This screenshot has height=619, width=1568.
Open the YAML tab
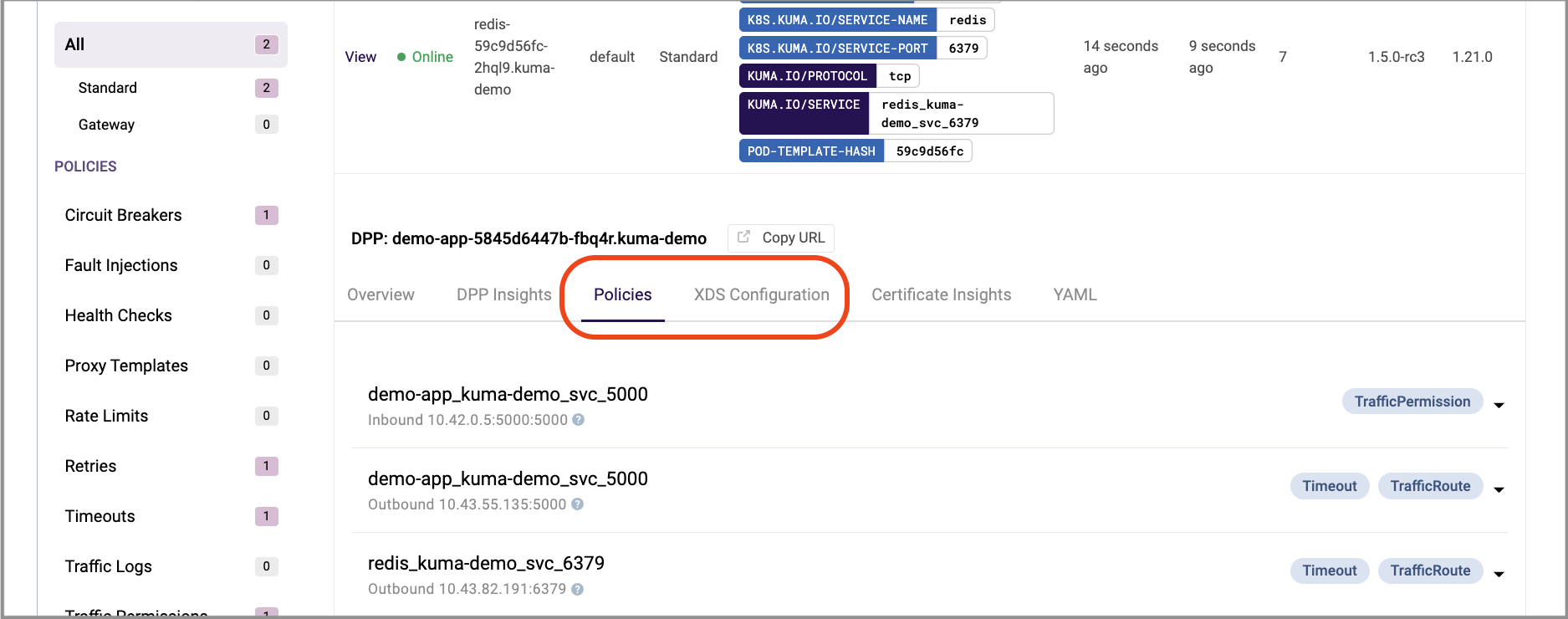point(1075,294)
